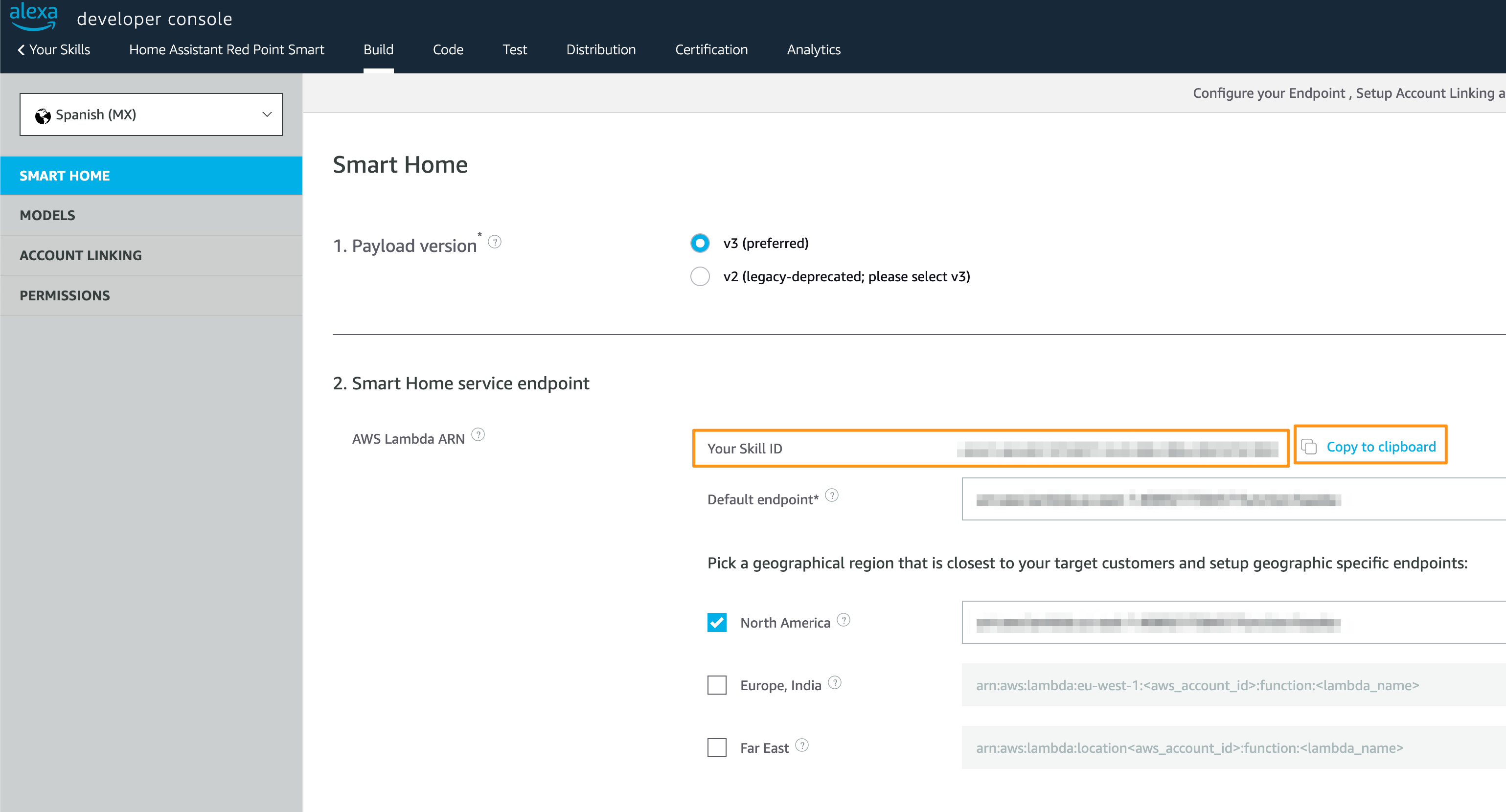Click the Copy to clipboard link
Image resolution: width=1506 pixels, height=812 pixels.
click(x=1381, y=446)
